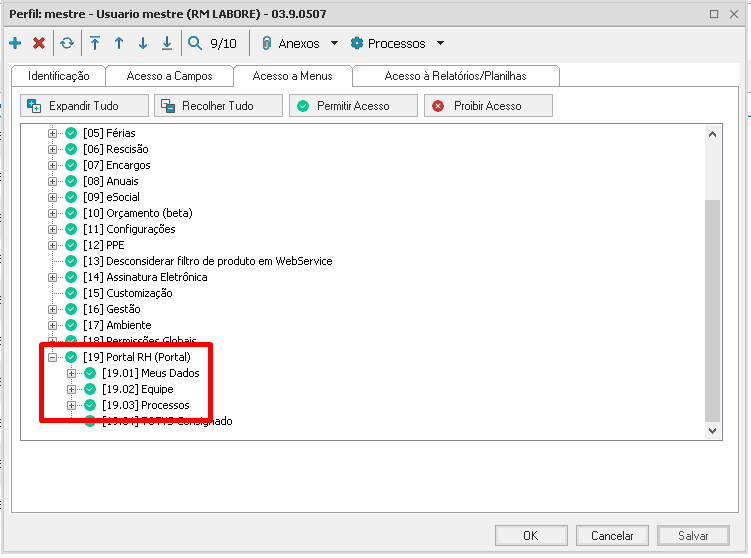This screenshot has width=751, height=558.
Task: Click the OK button
Action: [531, 535]
